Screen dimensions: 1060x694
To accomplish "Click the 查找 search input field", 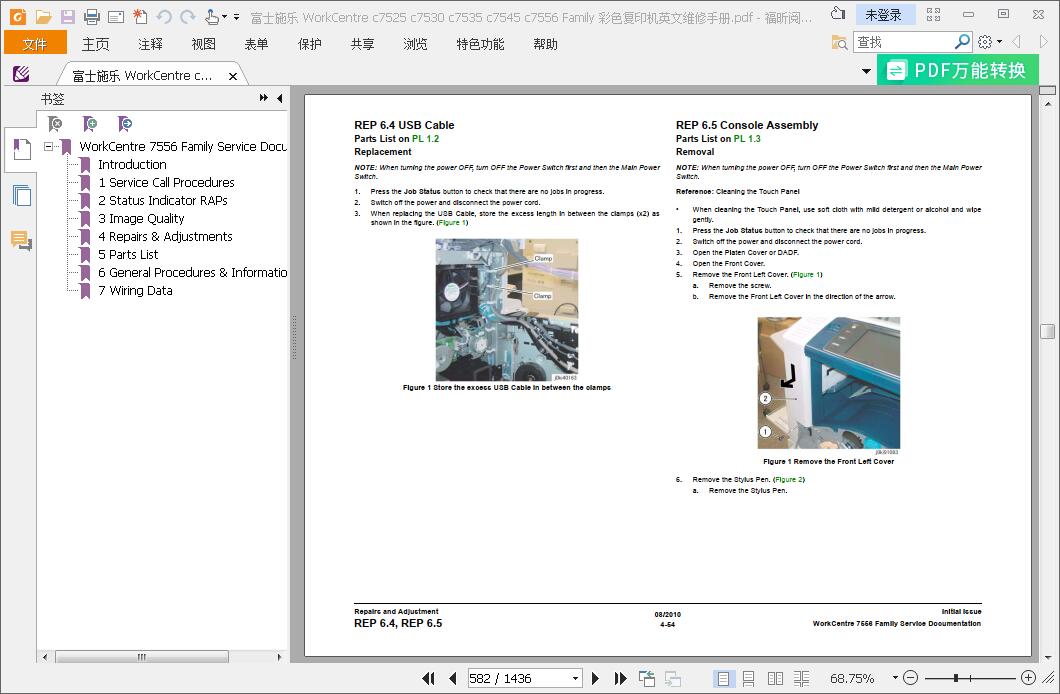I will 903,42.
